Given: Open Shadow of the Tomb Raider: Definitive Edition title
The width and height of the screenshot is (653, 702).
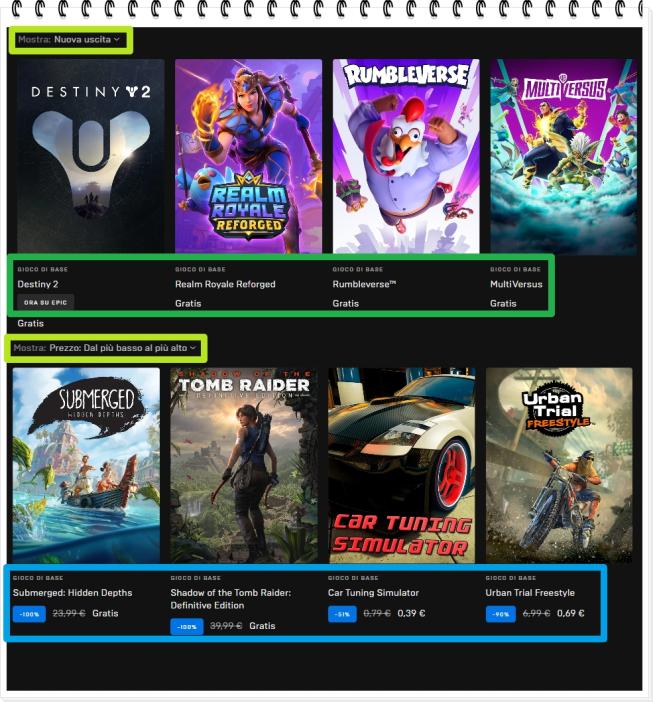Looking at the screenshot, I should point(230,599).
